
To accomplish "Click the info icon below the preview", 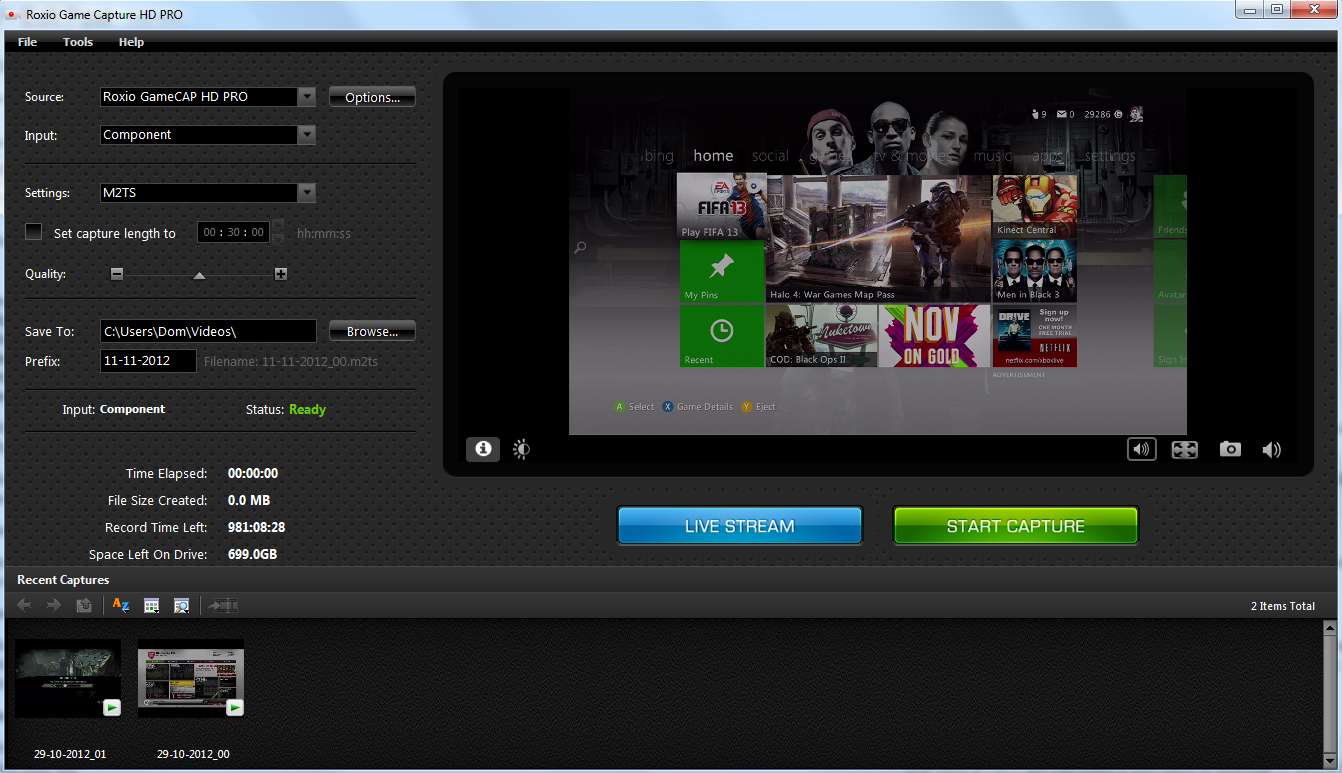I will 483,449.
